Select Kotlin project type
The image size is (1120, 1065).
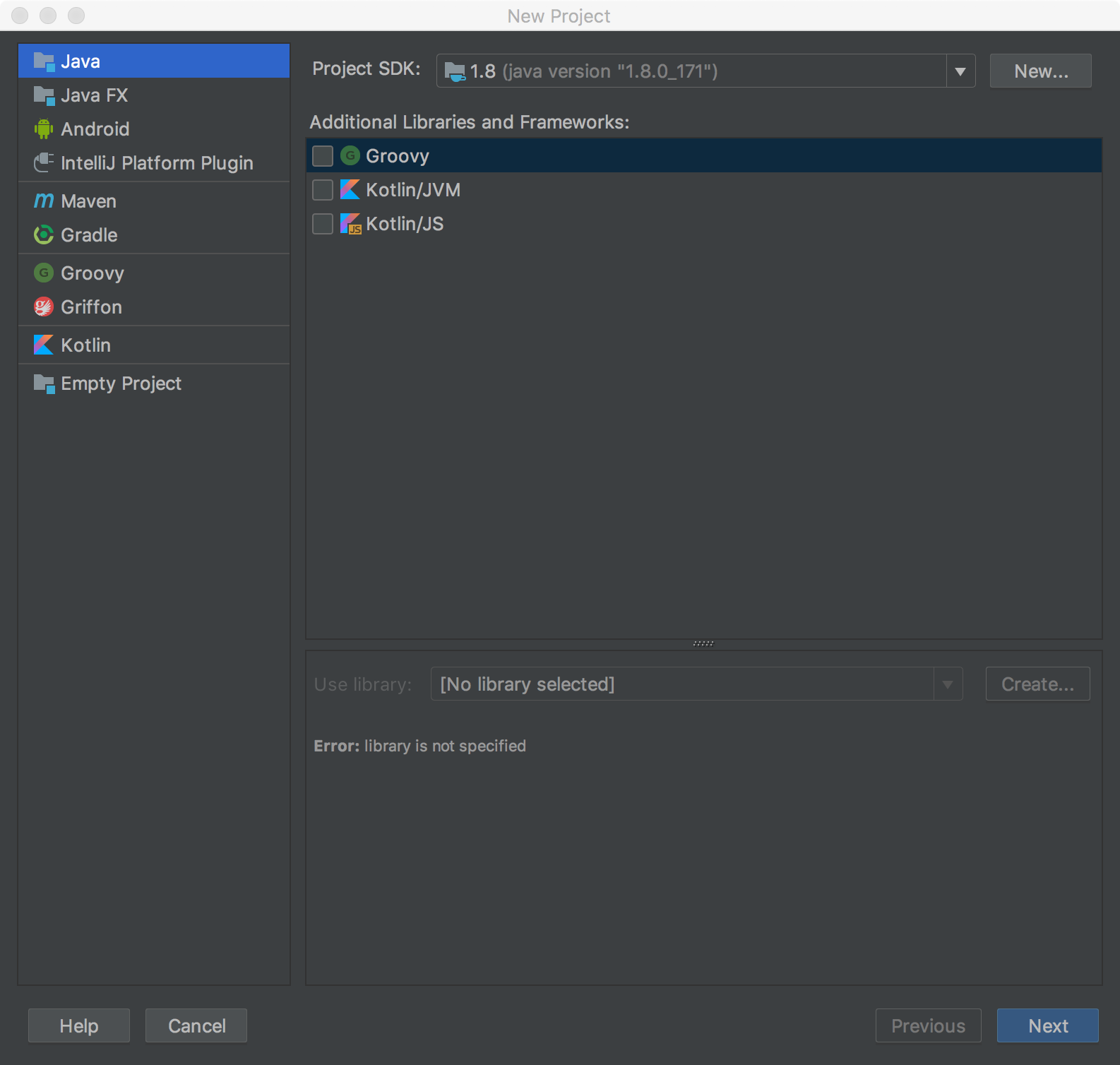tap(154, 345)
